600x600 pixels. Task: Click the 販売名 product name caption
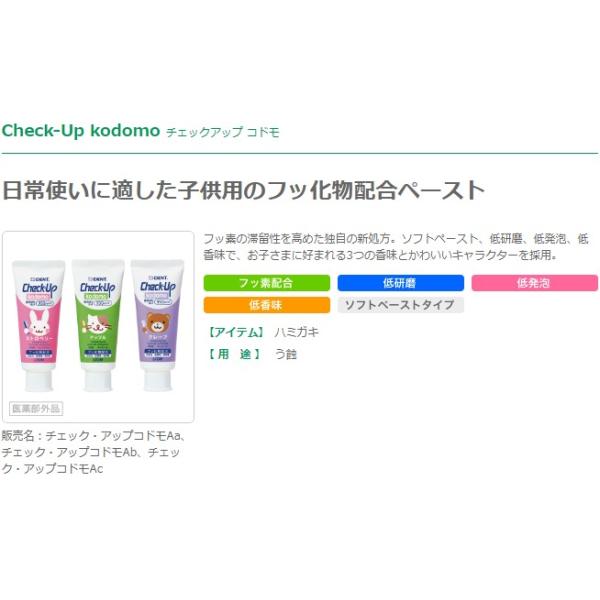pyautogui.click(x=94, y=452)
